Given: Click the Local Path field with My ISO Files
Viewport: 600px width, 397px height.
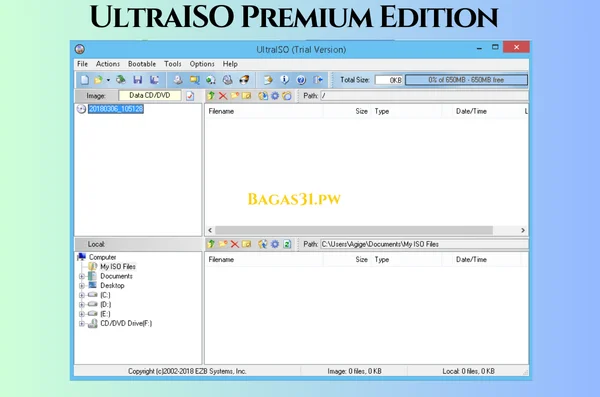Looking at the screenshot, I should pos(424,244).
